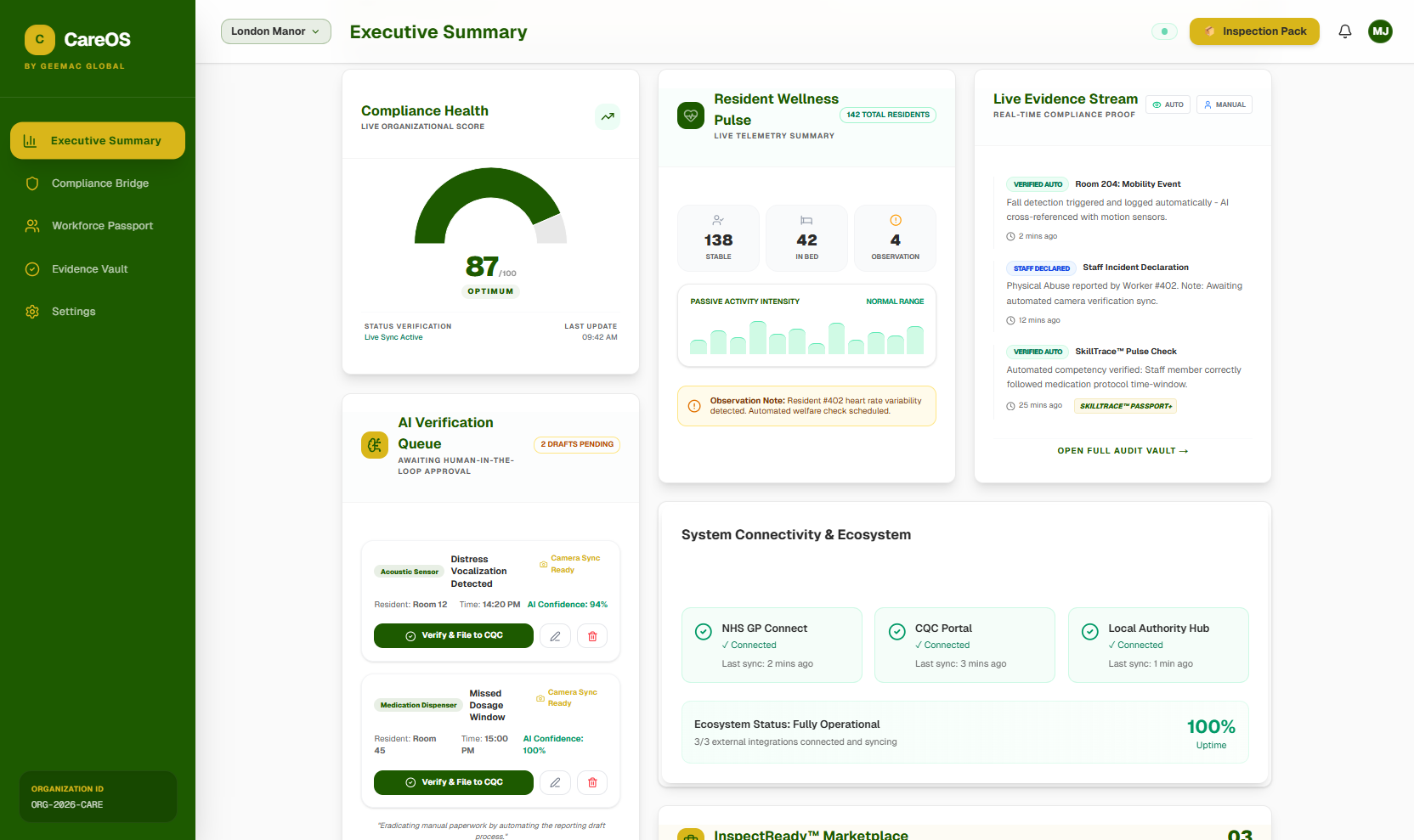Click the '09:42 AM' last update value
This screenshot has width=1414, height=840.
[600, 337]
